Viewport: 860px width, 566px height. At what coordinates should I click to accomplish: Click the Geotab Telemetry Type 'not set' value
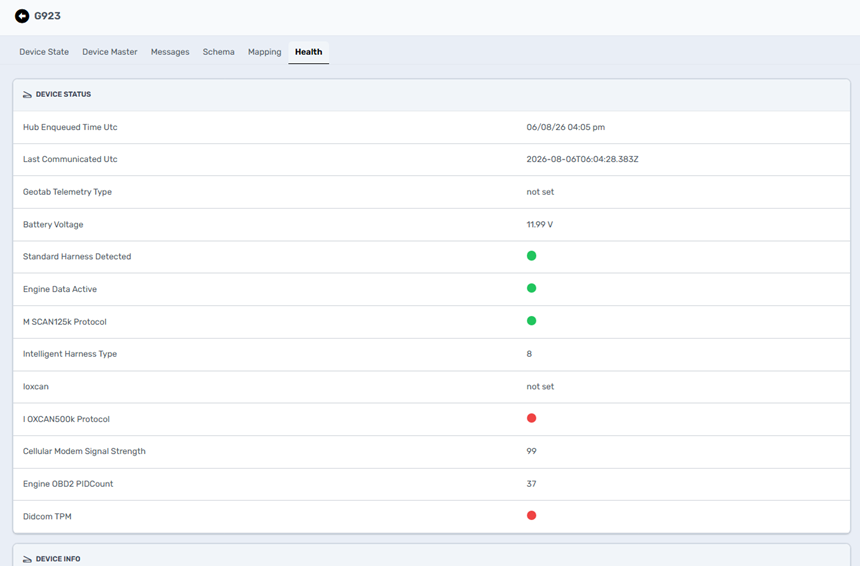coord(540,192)
